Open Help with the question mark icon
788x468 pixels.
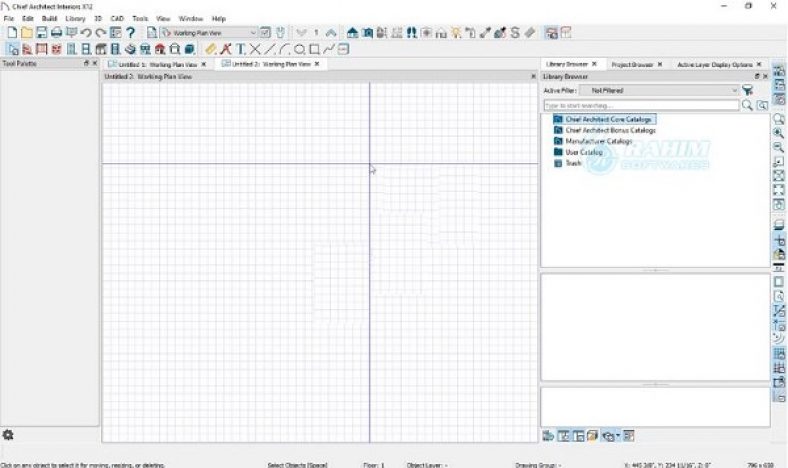[131, 33]
